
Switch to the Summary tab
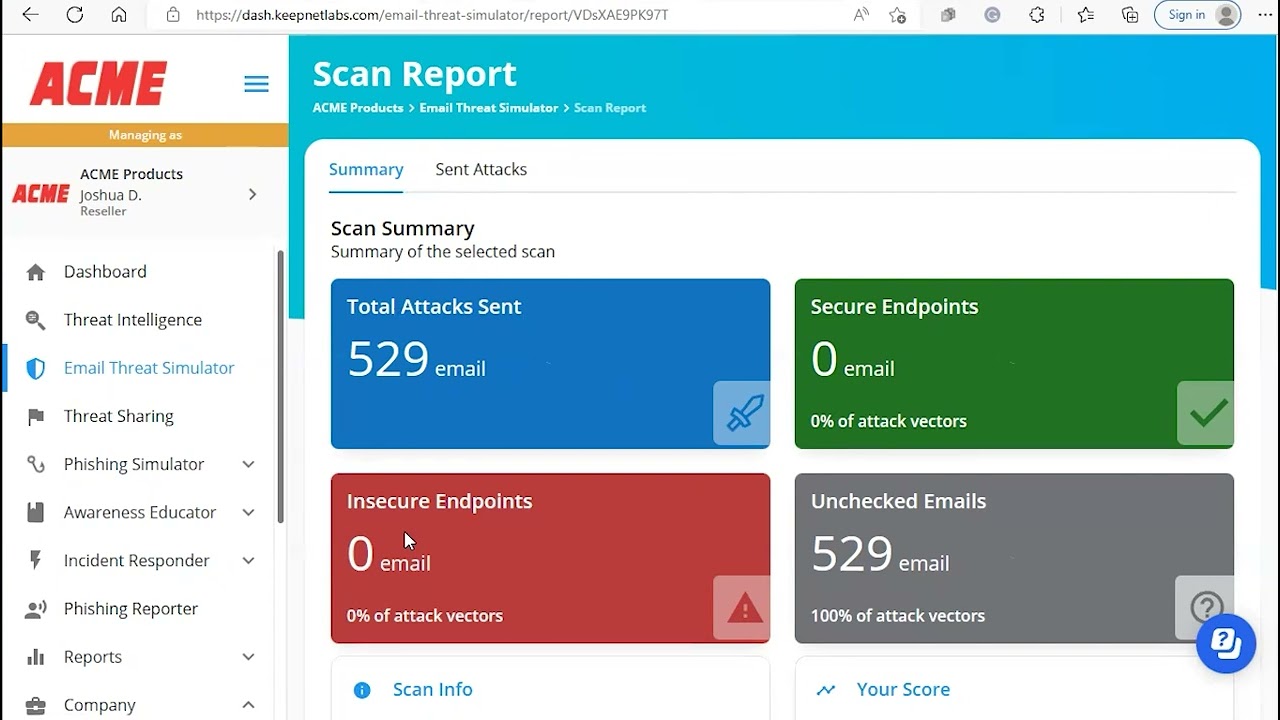coord(366,170)
